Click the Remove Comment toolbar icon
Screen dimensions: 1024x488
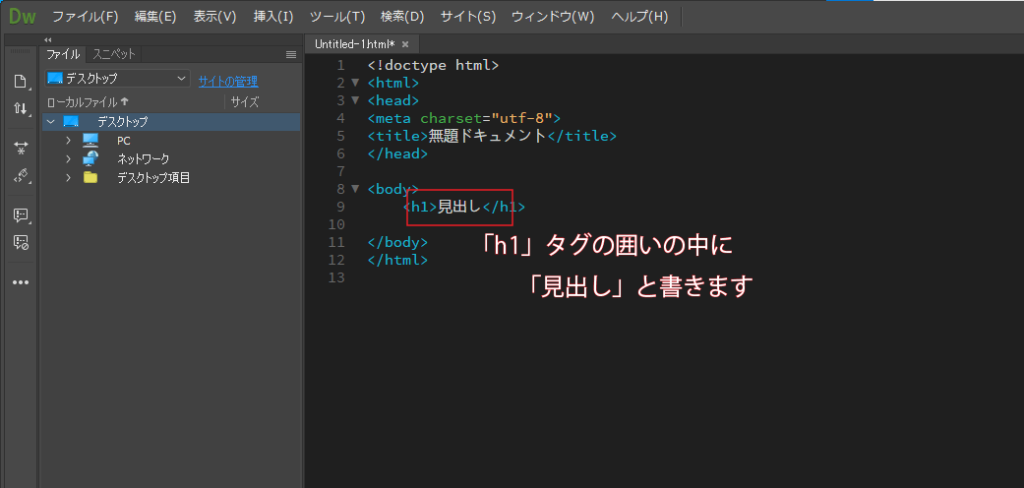21,242
